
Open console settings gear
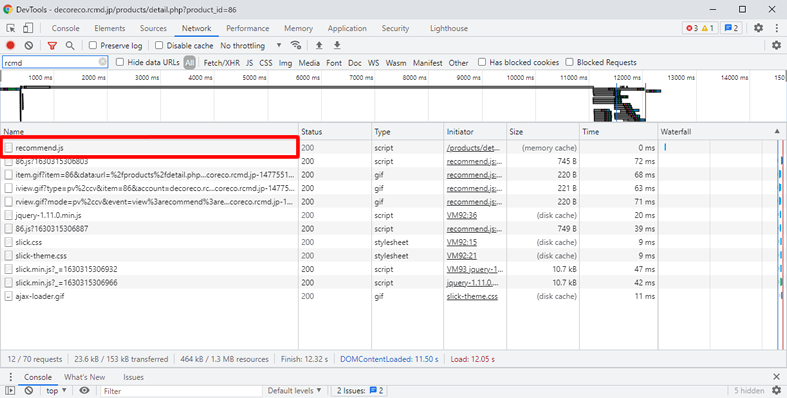coord(776,390)
